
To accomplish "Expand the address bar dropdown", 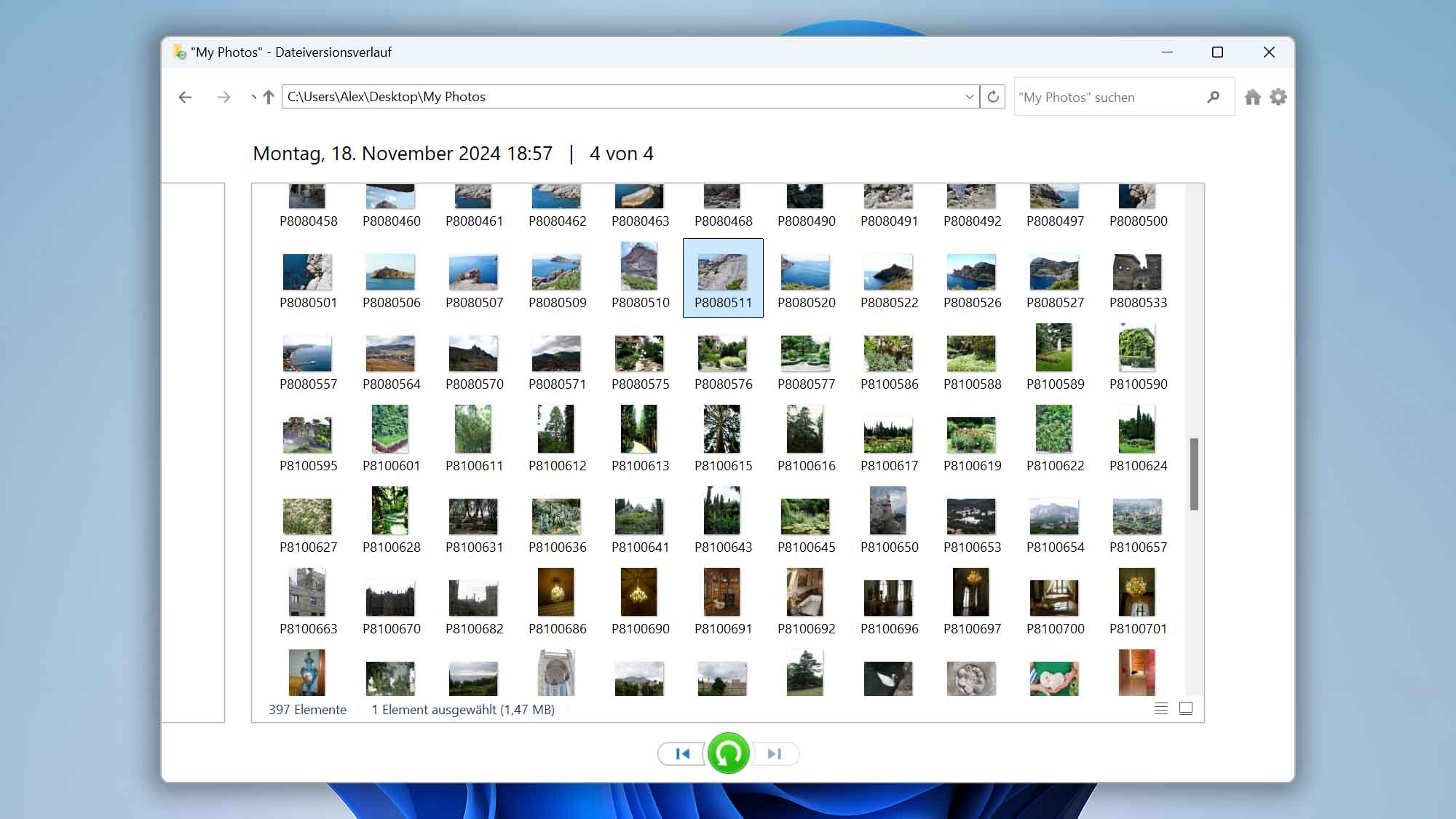I will (969, 97).
